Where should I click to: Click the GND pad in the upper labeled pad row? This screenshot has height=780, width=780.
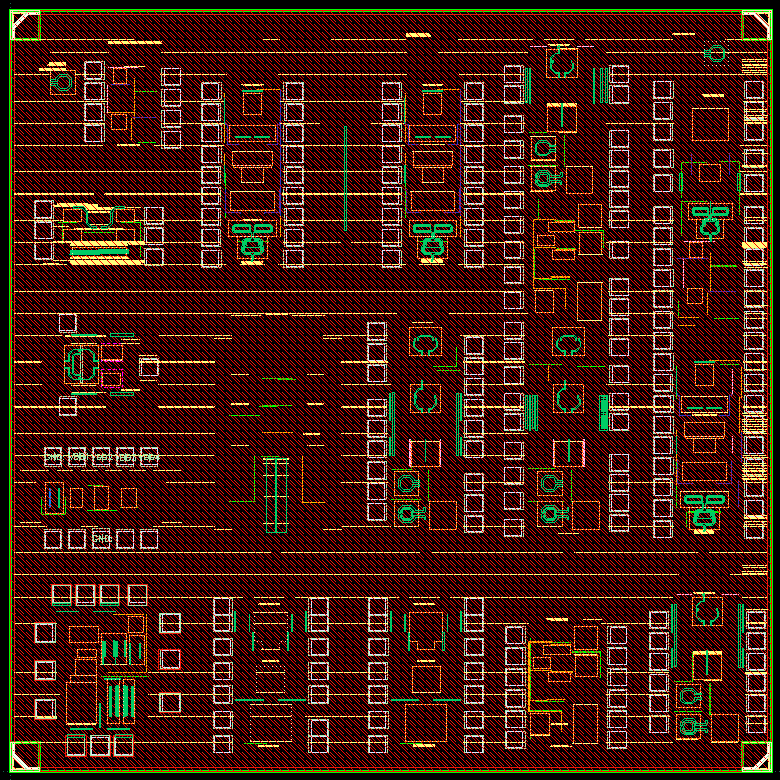click(x=53, y=457)
